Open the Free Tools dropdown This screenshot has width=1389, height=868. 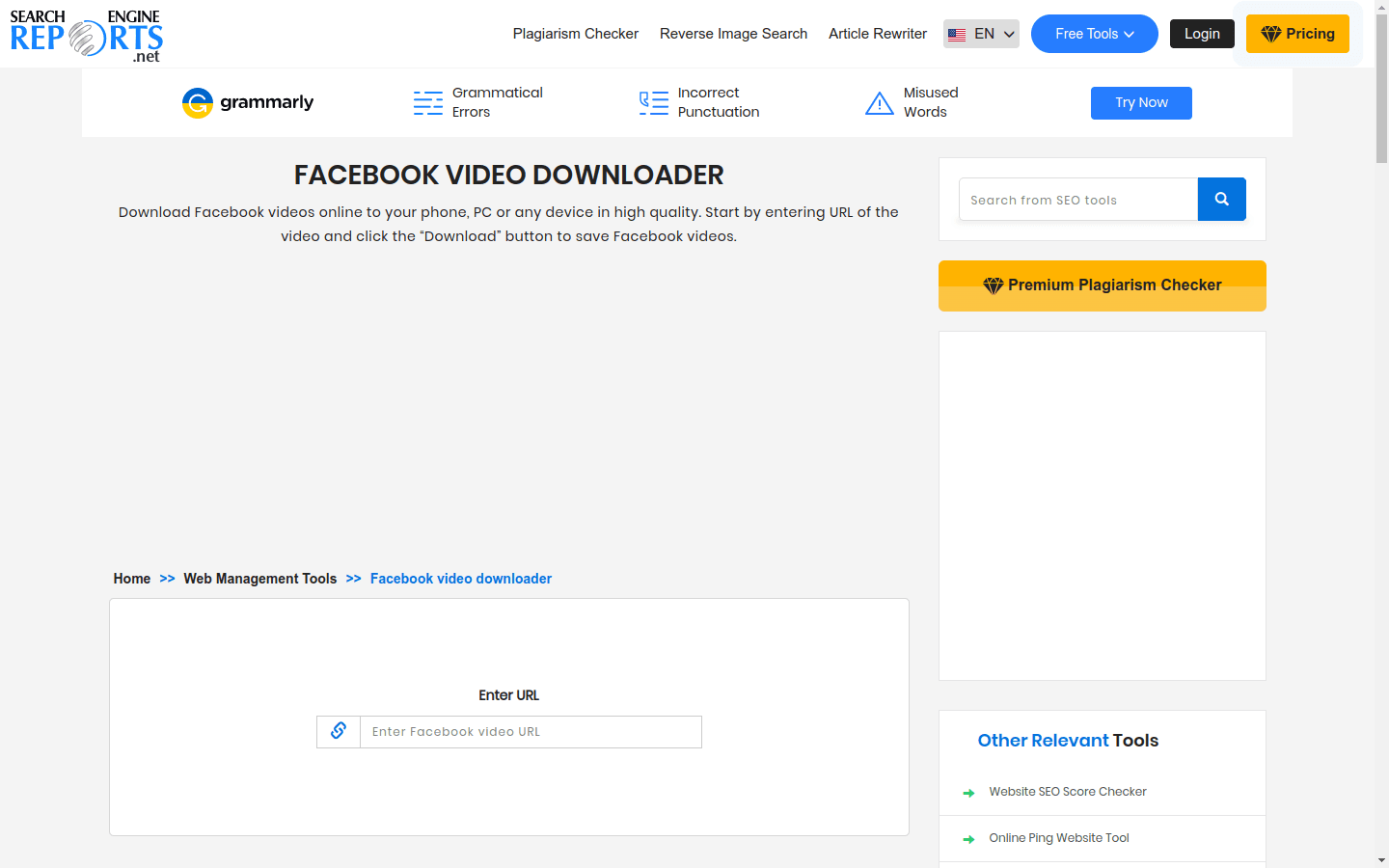tap(1094, 34)
